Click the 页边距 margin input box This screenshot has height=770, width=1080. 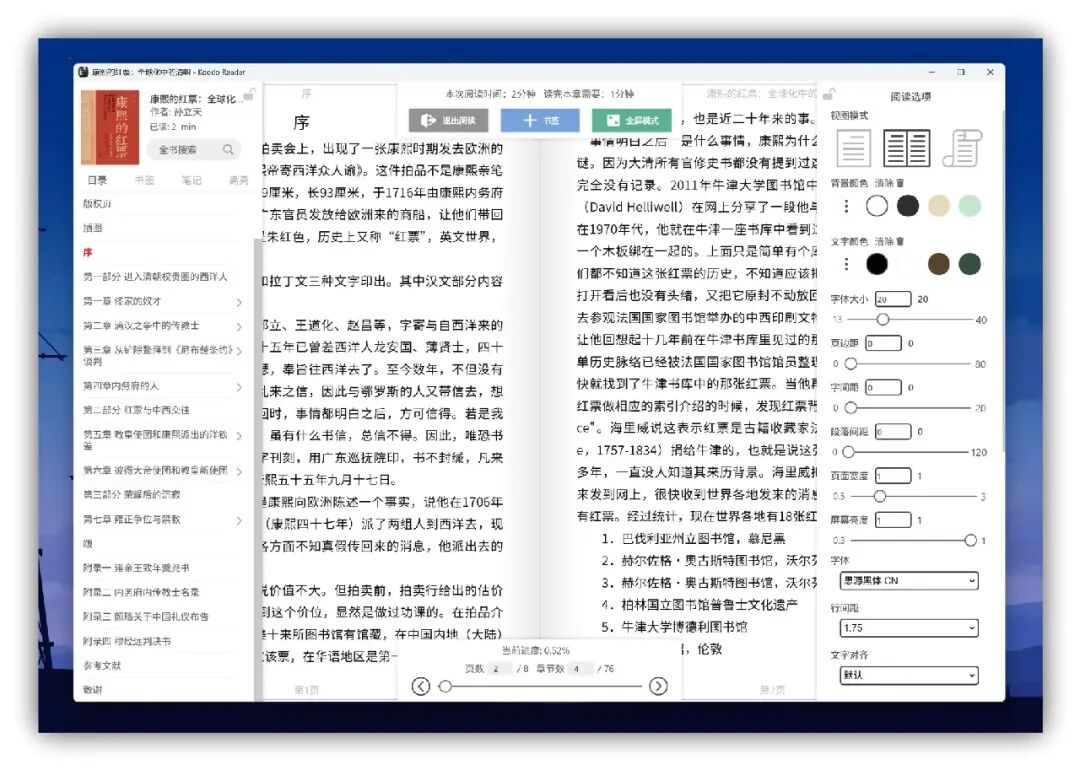click(x=884, y=343)
